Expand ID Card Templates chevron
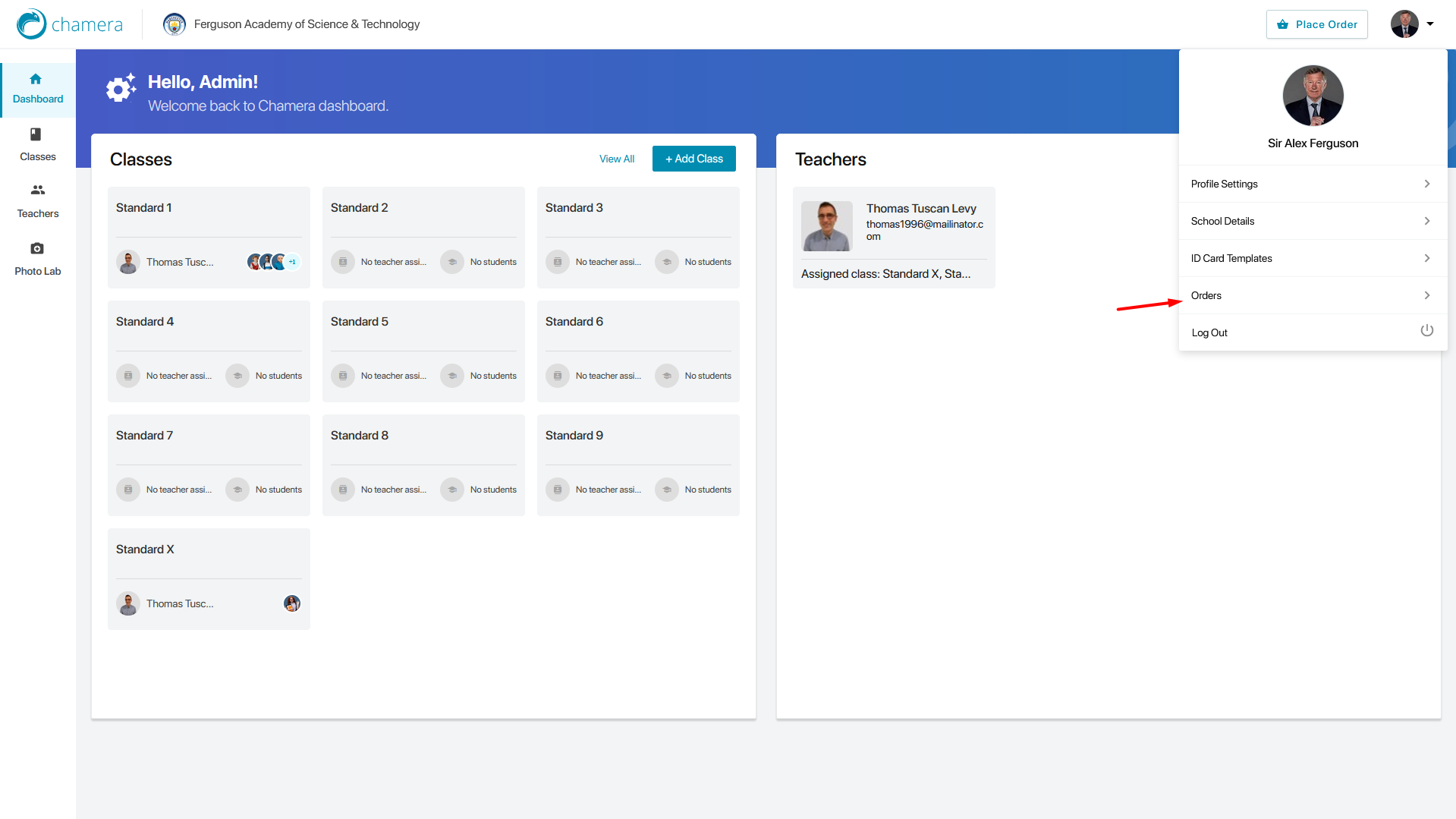This screenshot has width=1456, height=819. [x=1427, y=258]
